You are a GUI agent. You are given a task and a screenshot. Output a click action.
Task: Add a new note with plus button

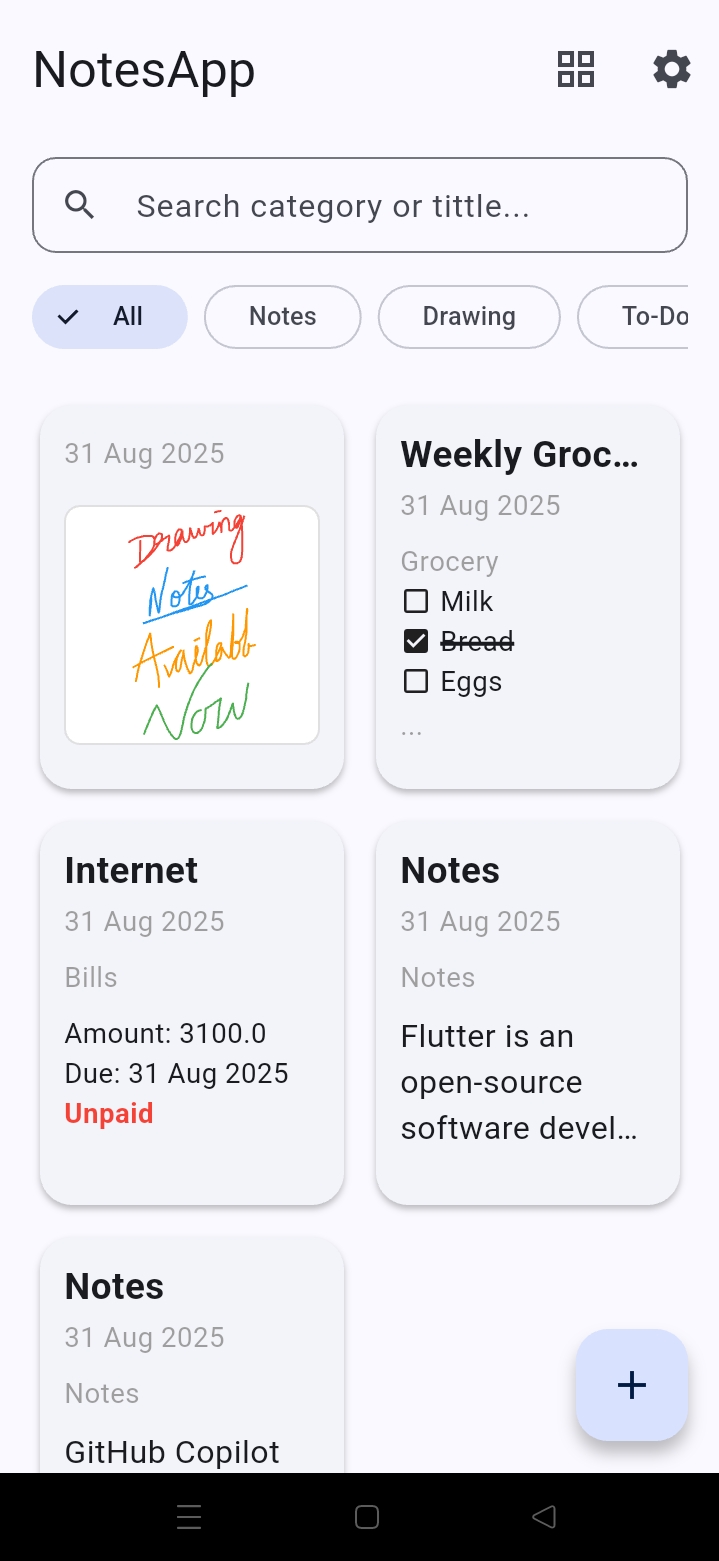point(632,1385)
